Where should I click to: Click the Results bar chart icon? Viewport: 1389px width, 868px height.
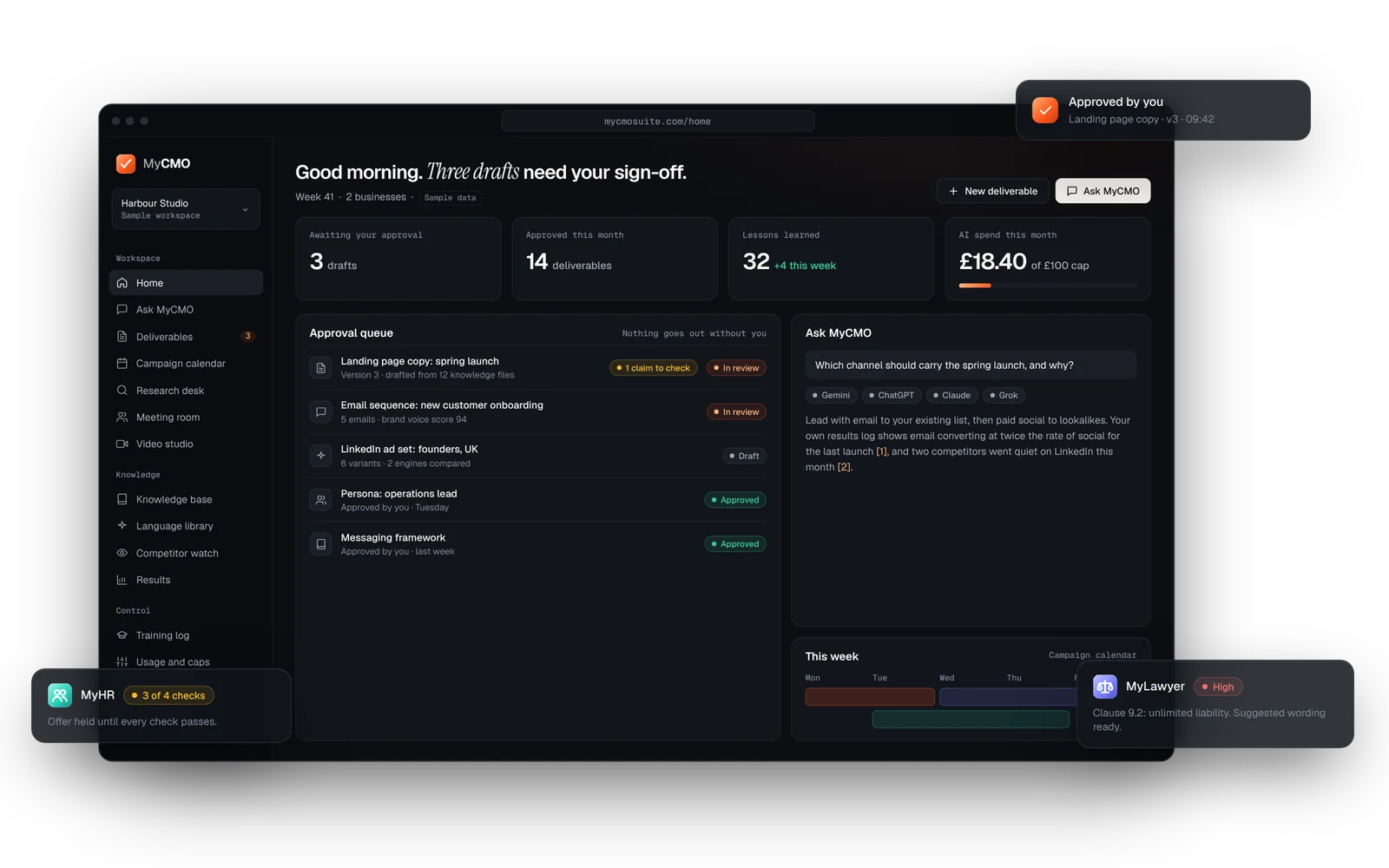coord(122,580)
